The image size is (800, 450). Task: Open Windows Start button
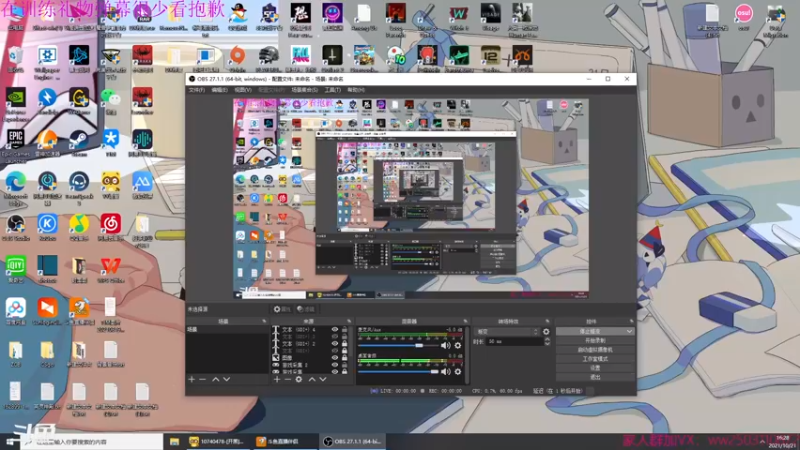click(x=10, y=442)
